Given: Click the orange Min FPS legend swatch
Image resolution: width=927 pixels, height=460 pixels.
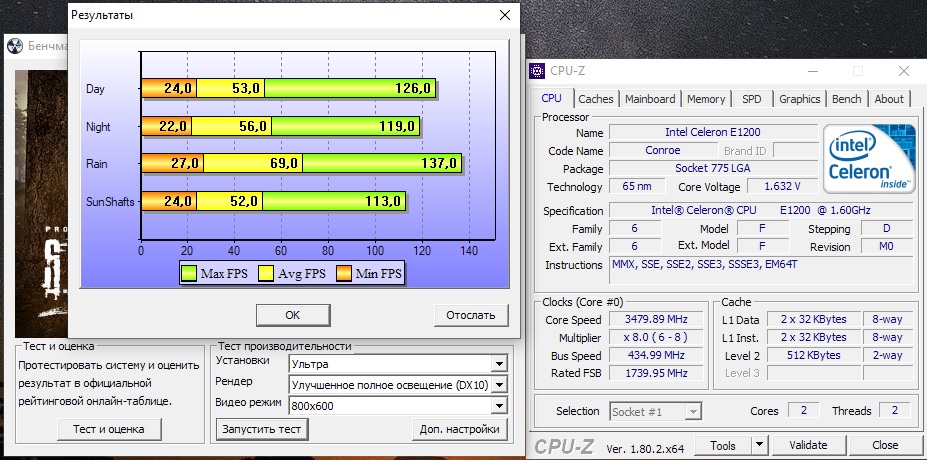Looking at the screenshot, I should [343, 274].
